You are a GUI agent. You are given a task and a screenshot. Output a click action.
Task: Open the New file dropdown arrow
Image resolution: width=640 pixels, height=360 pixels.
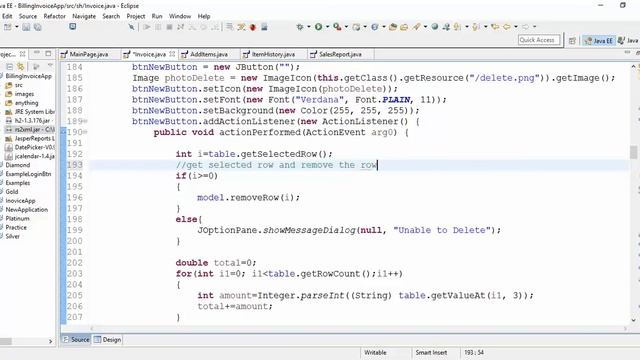point(17,27)
